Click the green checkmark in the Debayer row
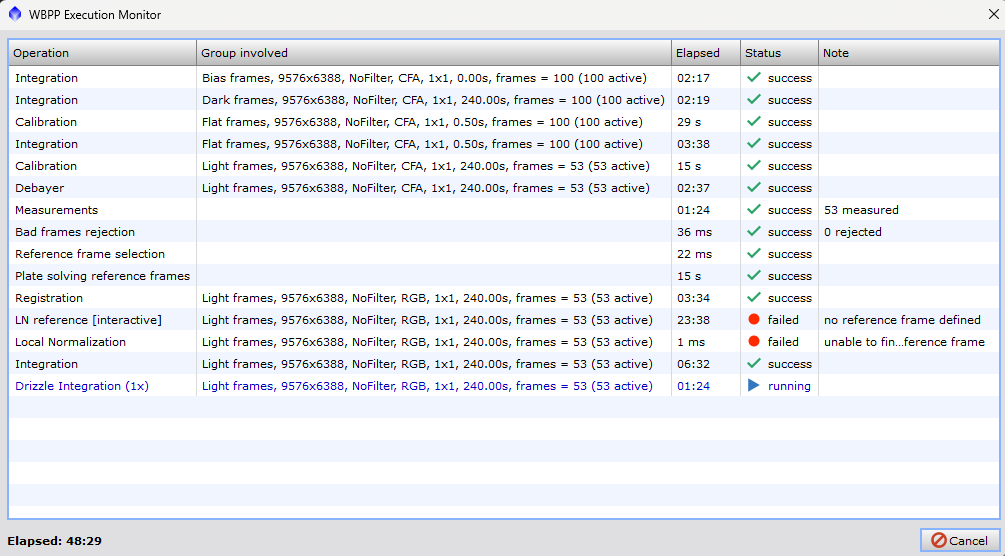The height and width of the screenshot is (556, 1005). (754, 187)
